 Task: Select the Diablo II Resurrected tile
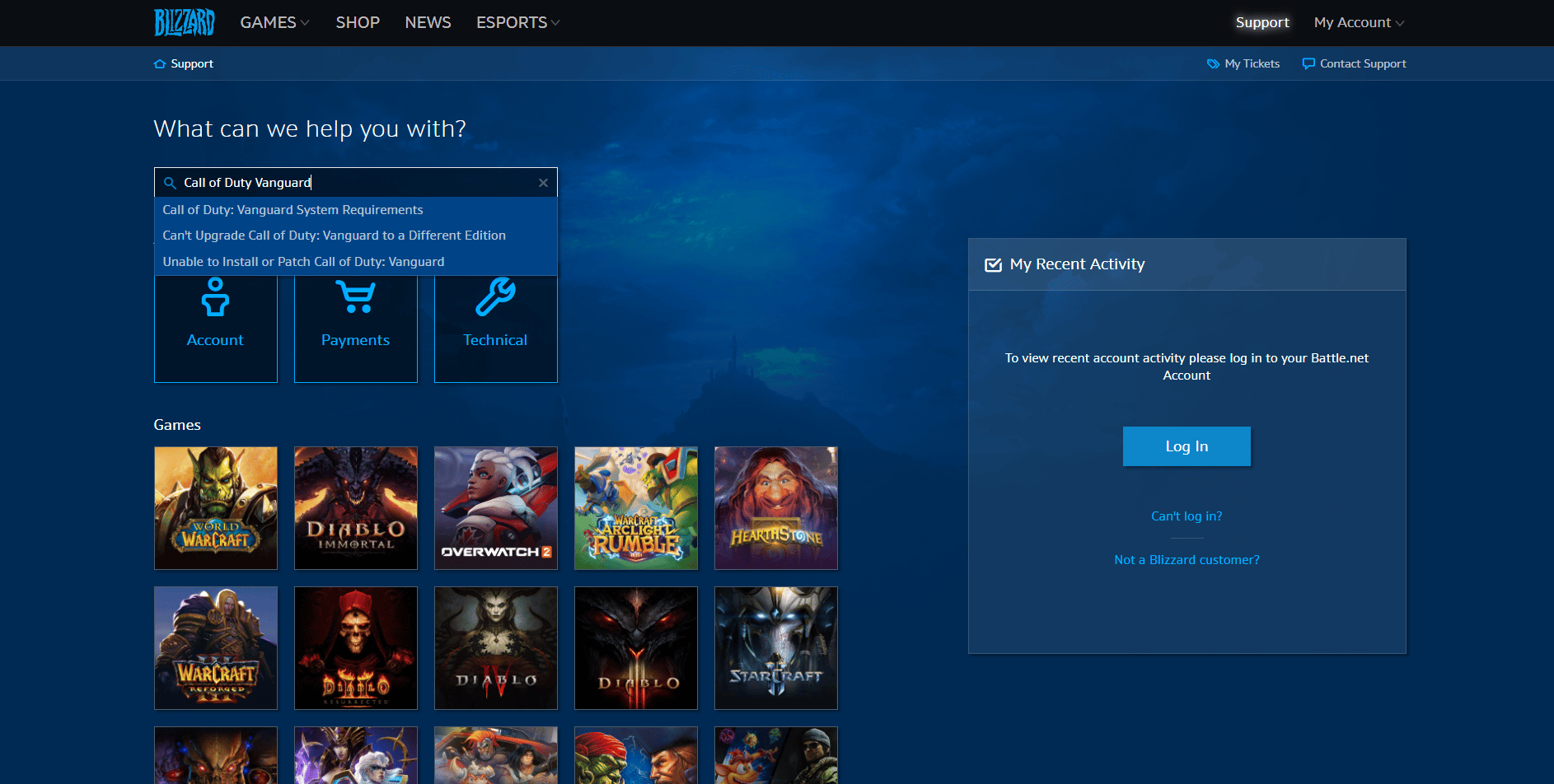pyautogui.click(x=356, y=648)
